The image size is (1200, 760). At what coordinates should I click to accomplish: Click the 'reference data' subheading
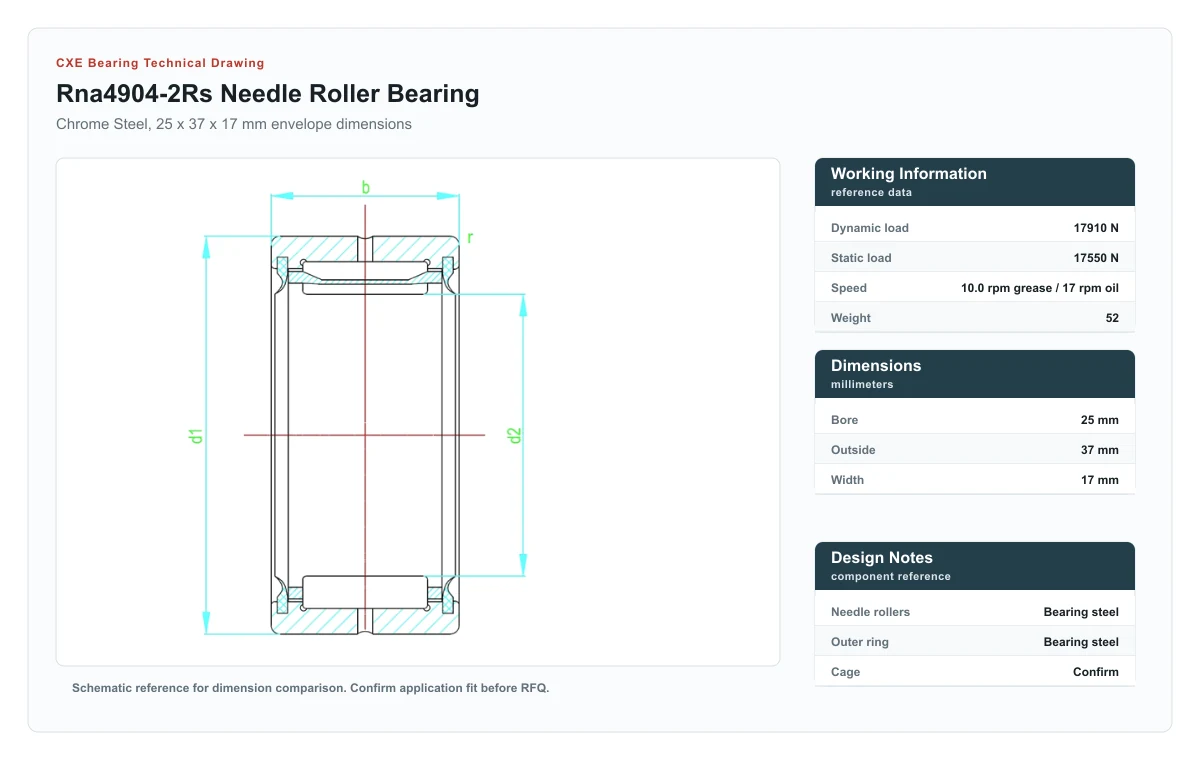[871, 192]
